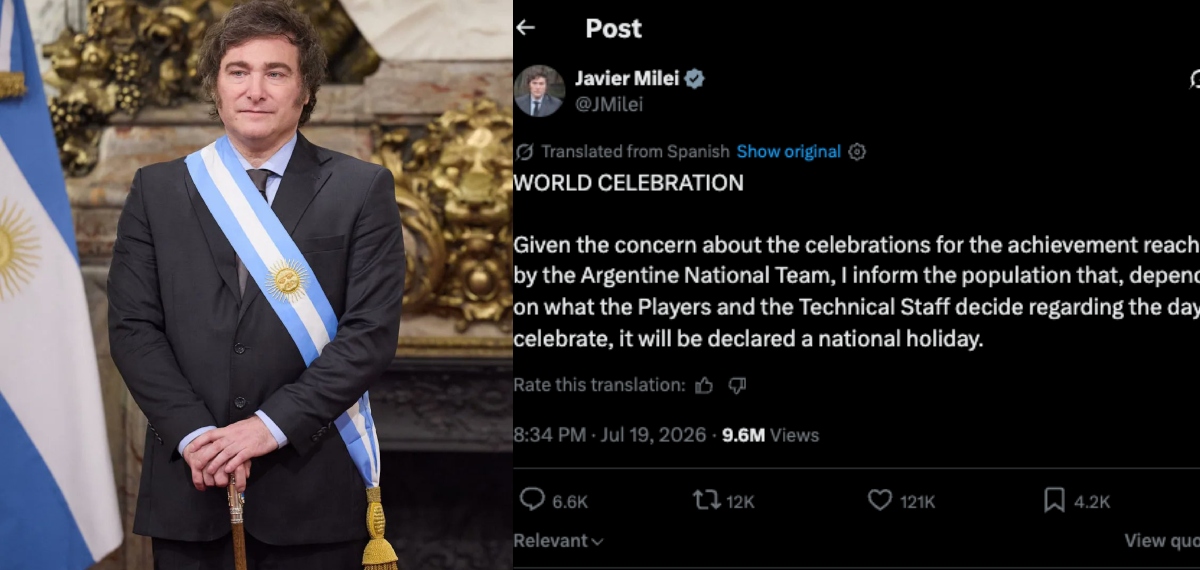
Task: Repost using the retweet icon
Action: pos(706,500)
